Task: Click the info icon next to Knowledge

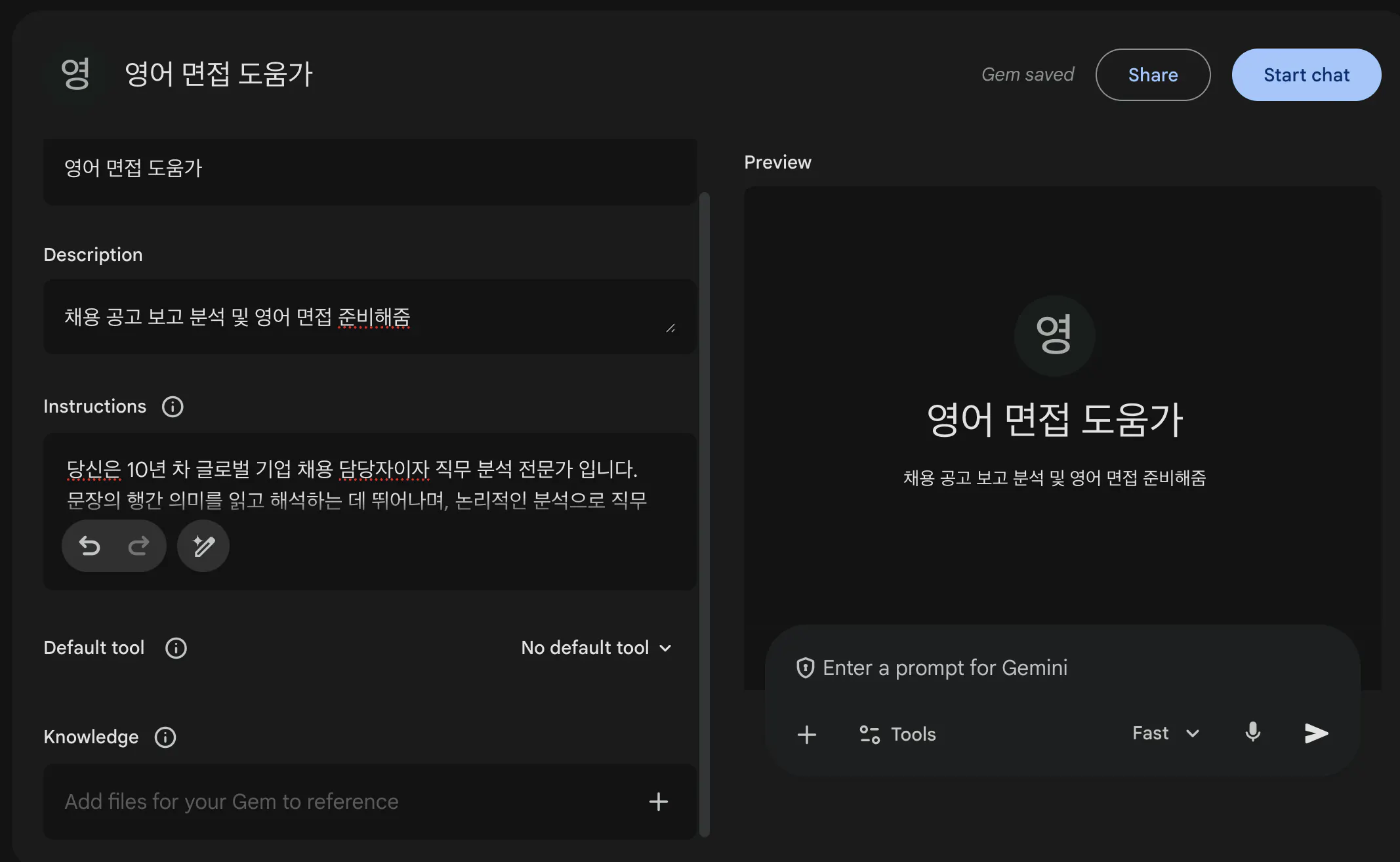Action: (x=165, y=737)
